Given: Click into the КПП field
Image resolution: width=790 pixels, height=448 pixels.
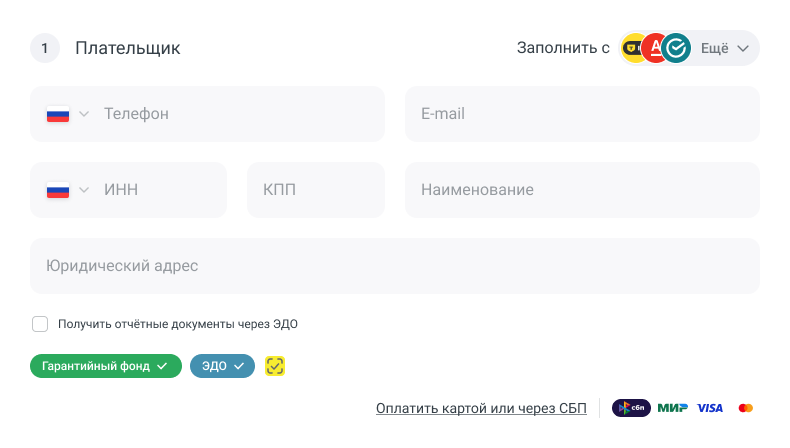Looking at the screenshot, I should click(x=316, y=190).
